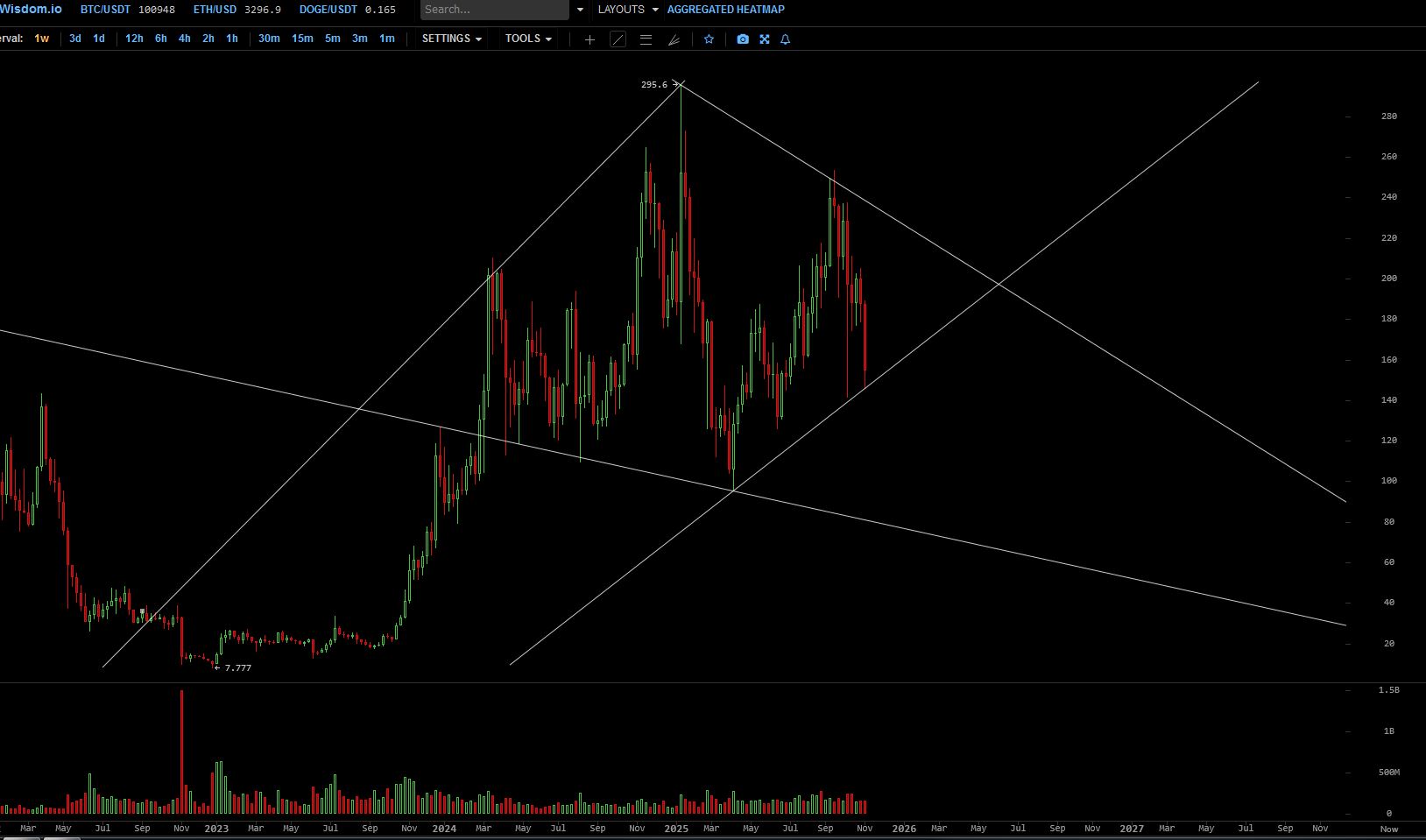Click the star favorites icon

pyautogui.click(x=709, y=39)
